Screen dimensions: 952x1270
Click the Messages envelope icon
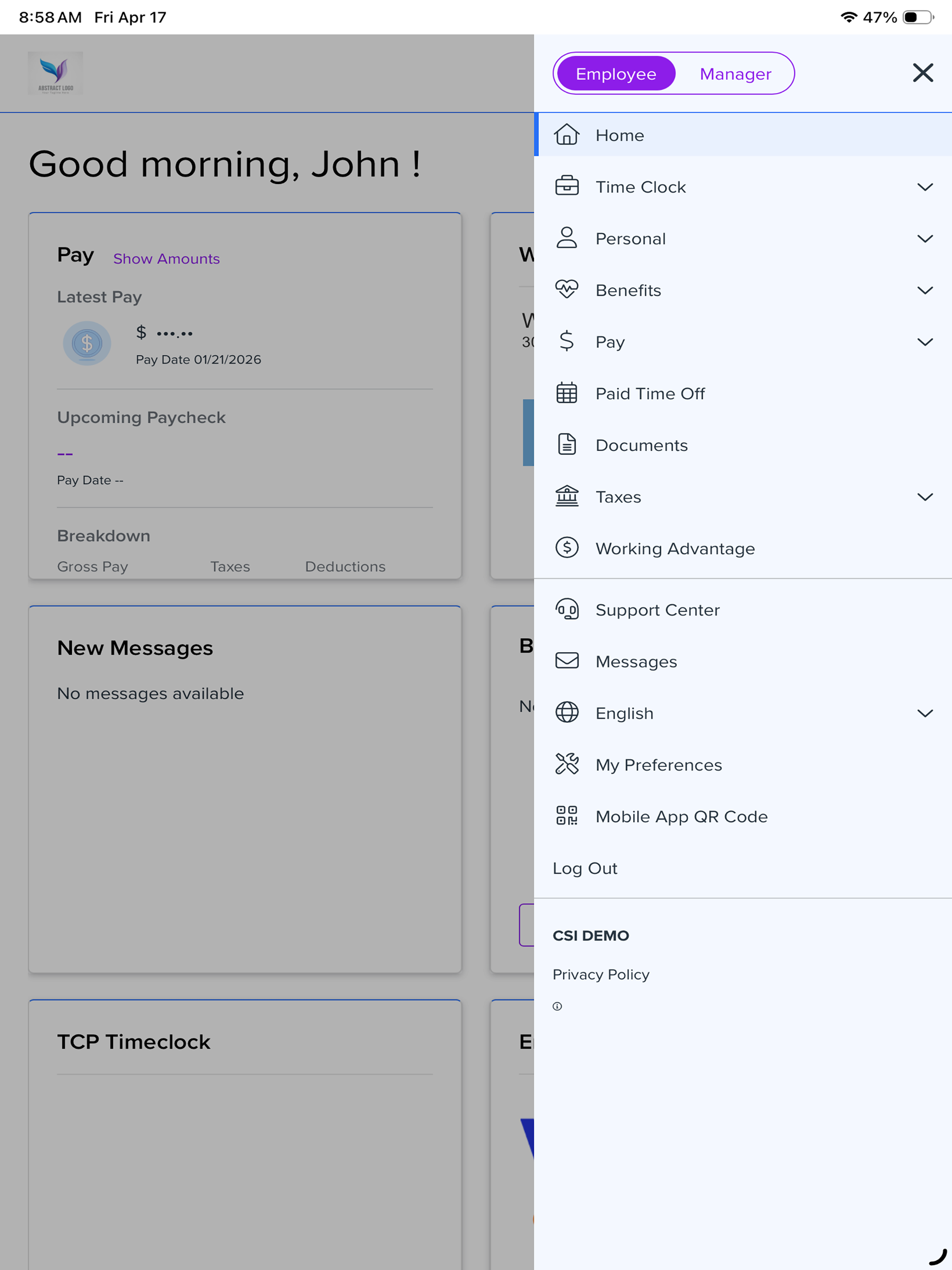tap(566, 661)
